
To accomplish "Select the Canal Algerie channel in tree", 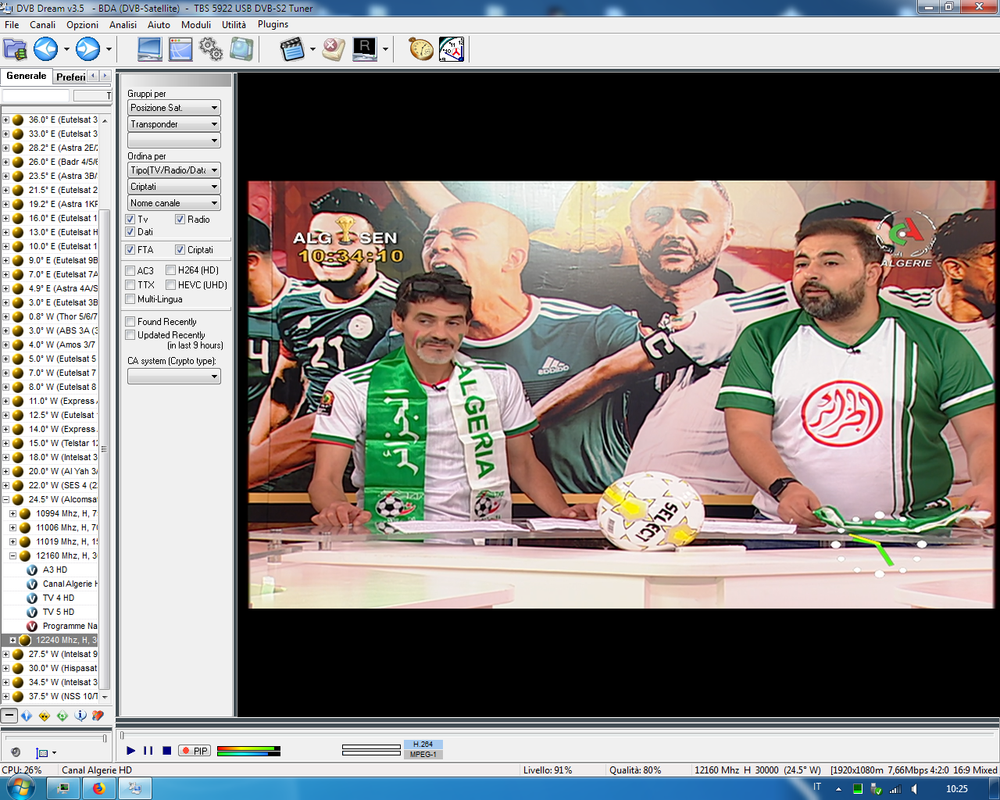I will pos(70,584).
